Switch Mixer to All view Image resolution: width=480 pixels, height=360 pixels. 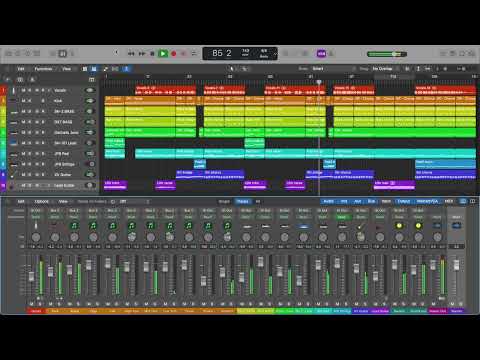[258, 202]
